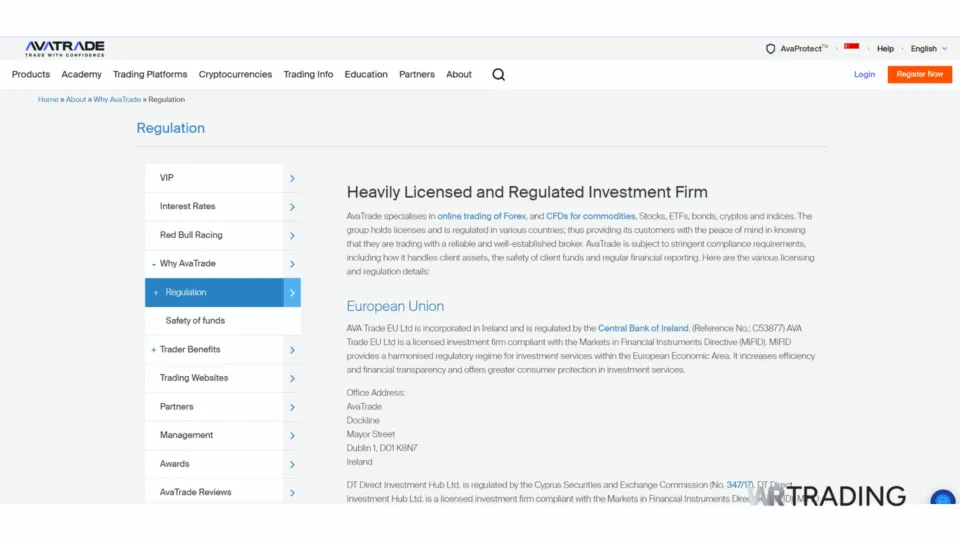Viewport: 960px width, 540px height.
Task: Expand the Red Bull Racing chevron
Action: pos(292,236)
